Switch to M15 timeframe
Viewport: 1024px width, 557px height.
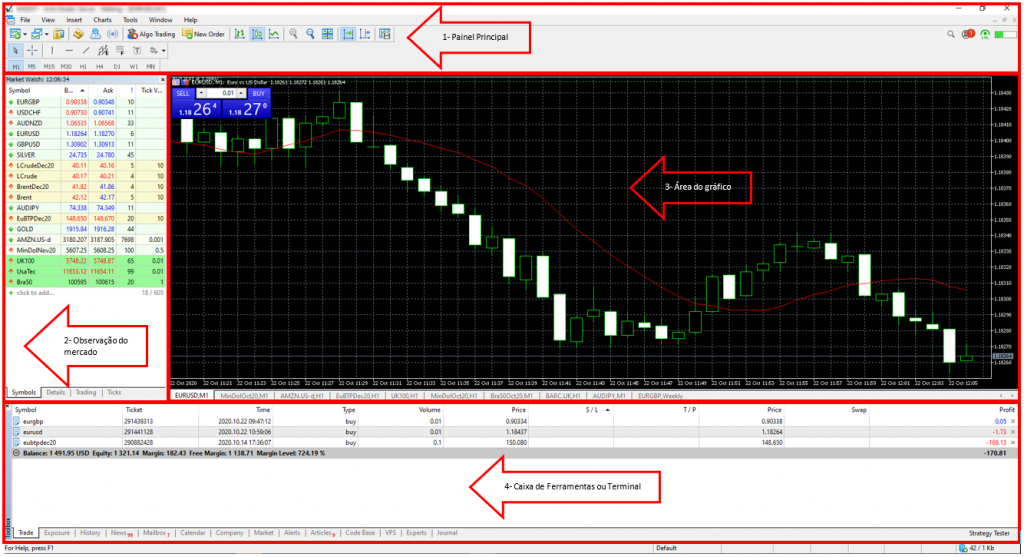pyautogui.click(x=49, y=67)
